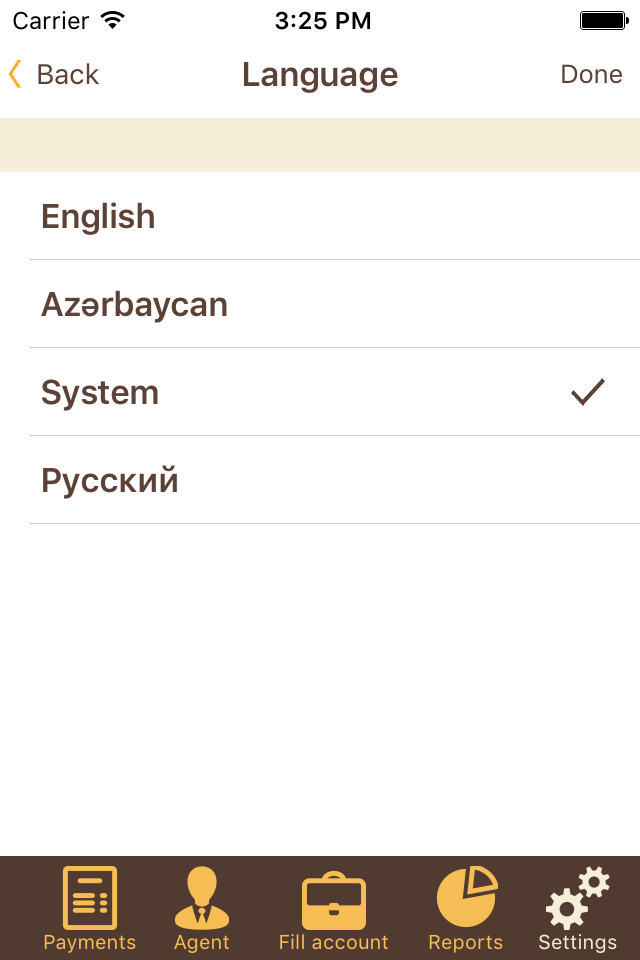
Task: Tap the Language title in the header
Action: 320,74
